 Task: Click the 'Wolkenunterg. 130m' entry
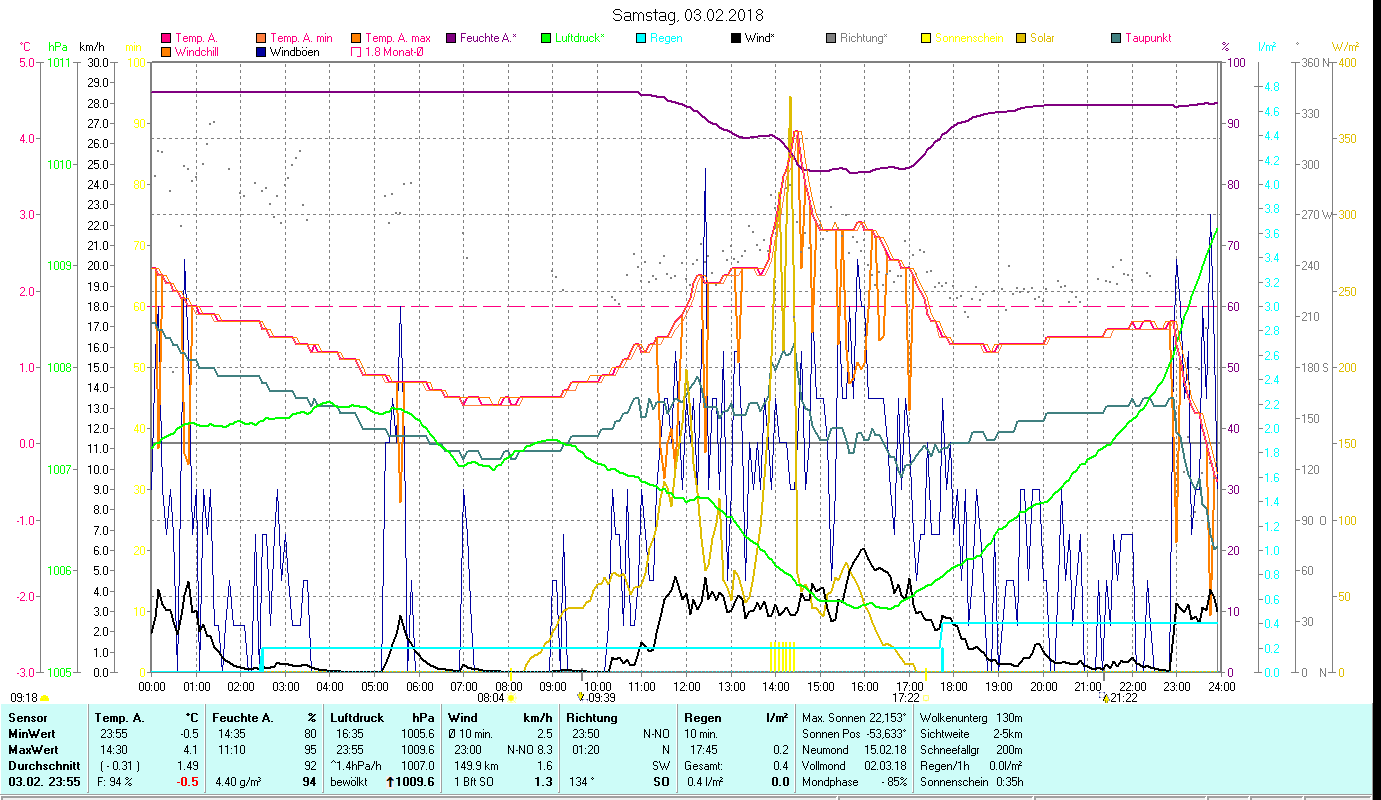click(x=971, y=718)
